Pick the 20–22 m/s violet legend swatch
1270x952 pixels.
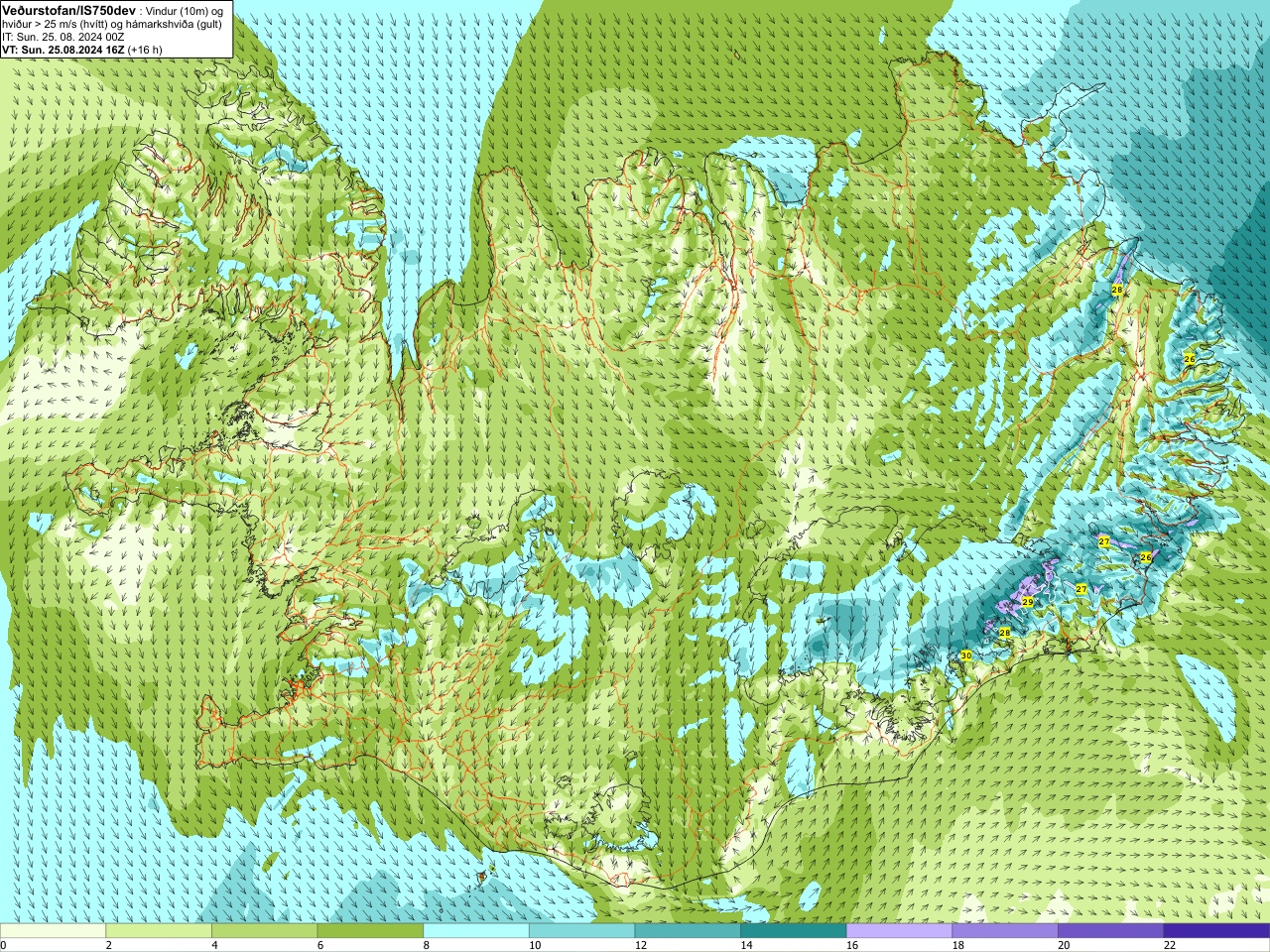coord(1111,931)
